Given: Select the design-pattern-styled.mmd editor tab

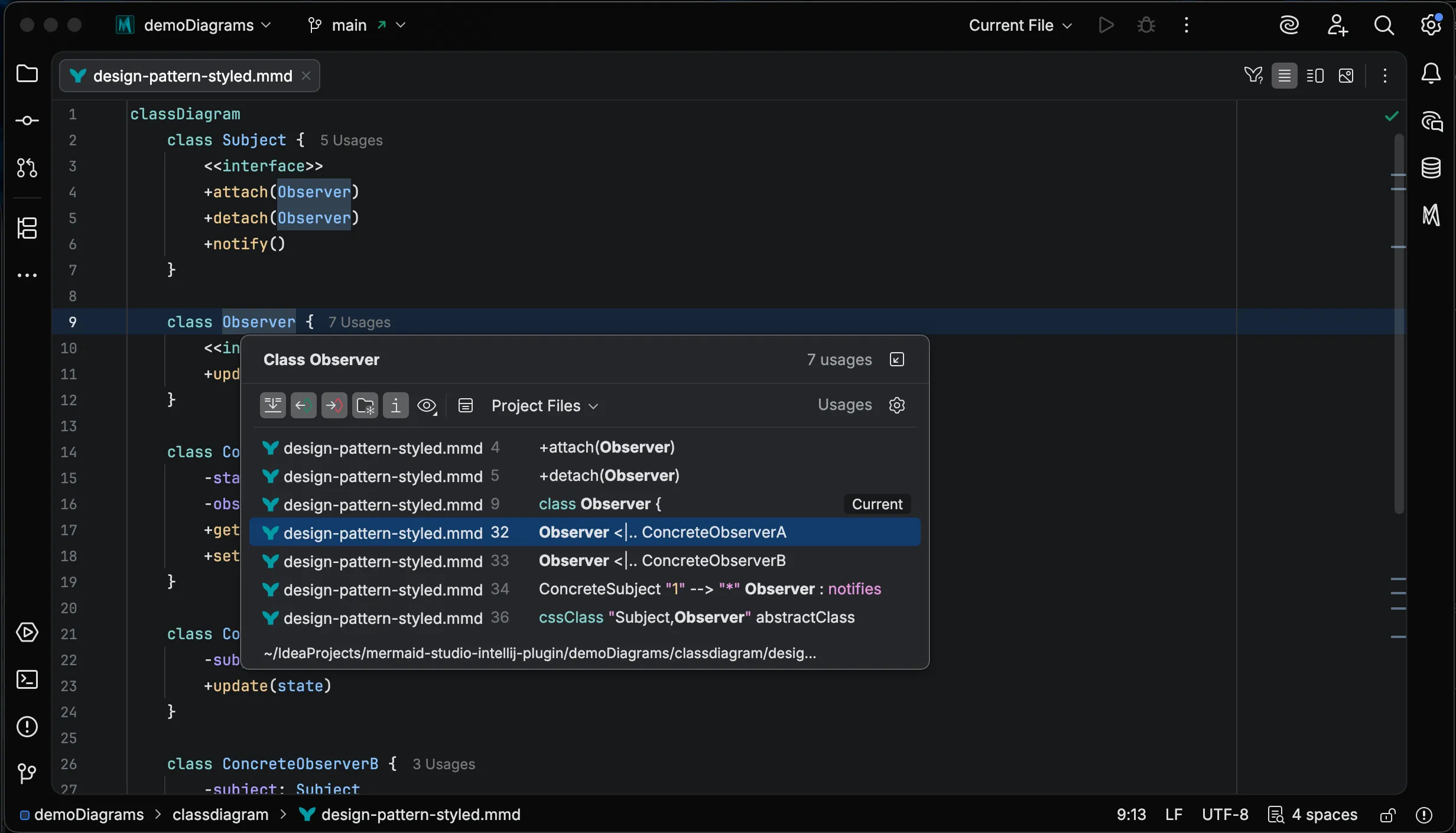Looking at the screenshot, I should point(192,76).
